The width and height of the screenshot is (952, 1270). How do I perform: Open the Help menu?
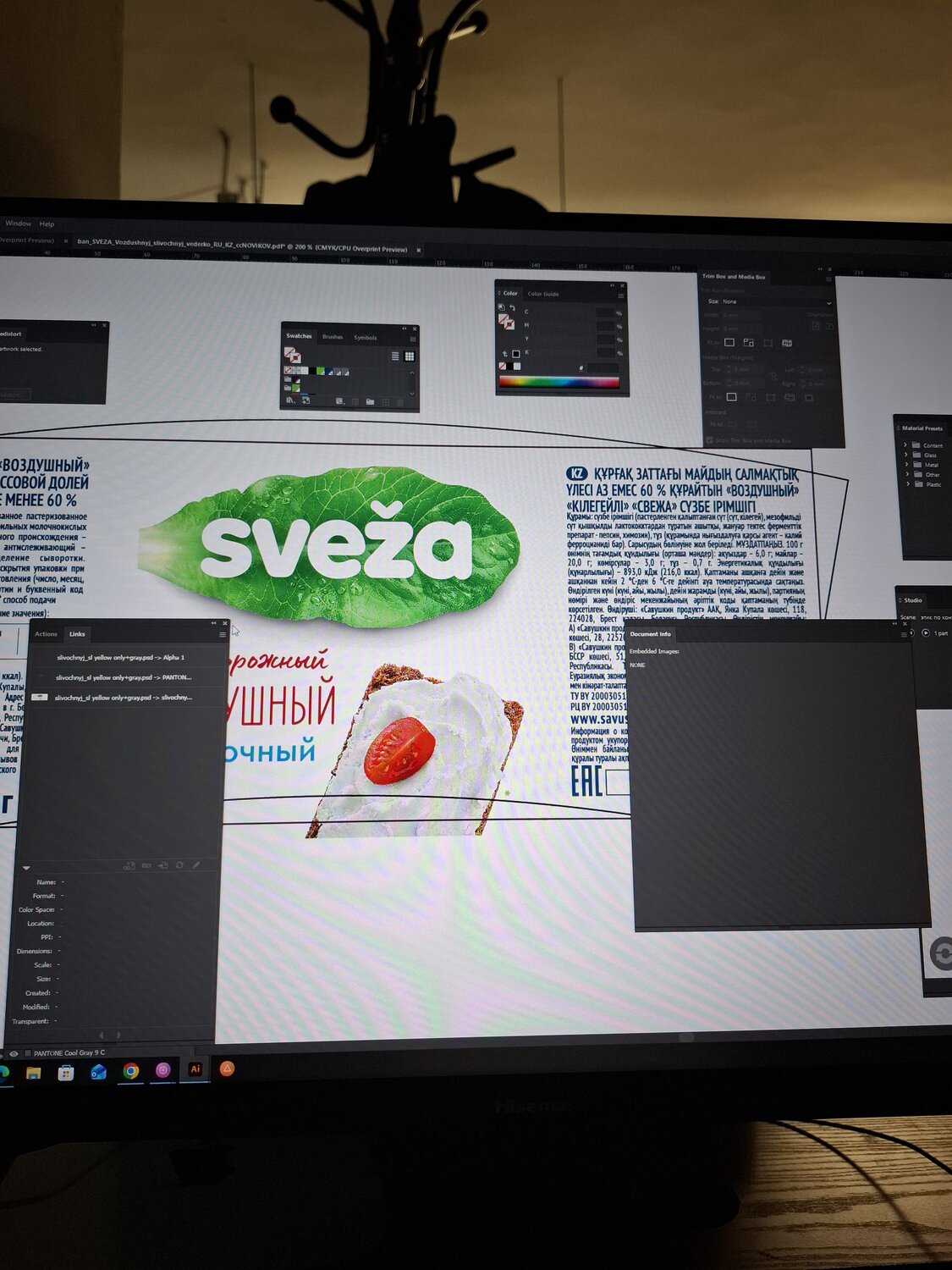click(x=47, y=224)
